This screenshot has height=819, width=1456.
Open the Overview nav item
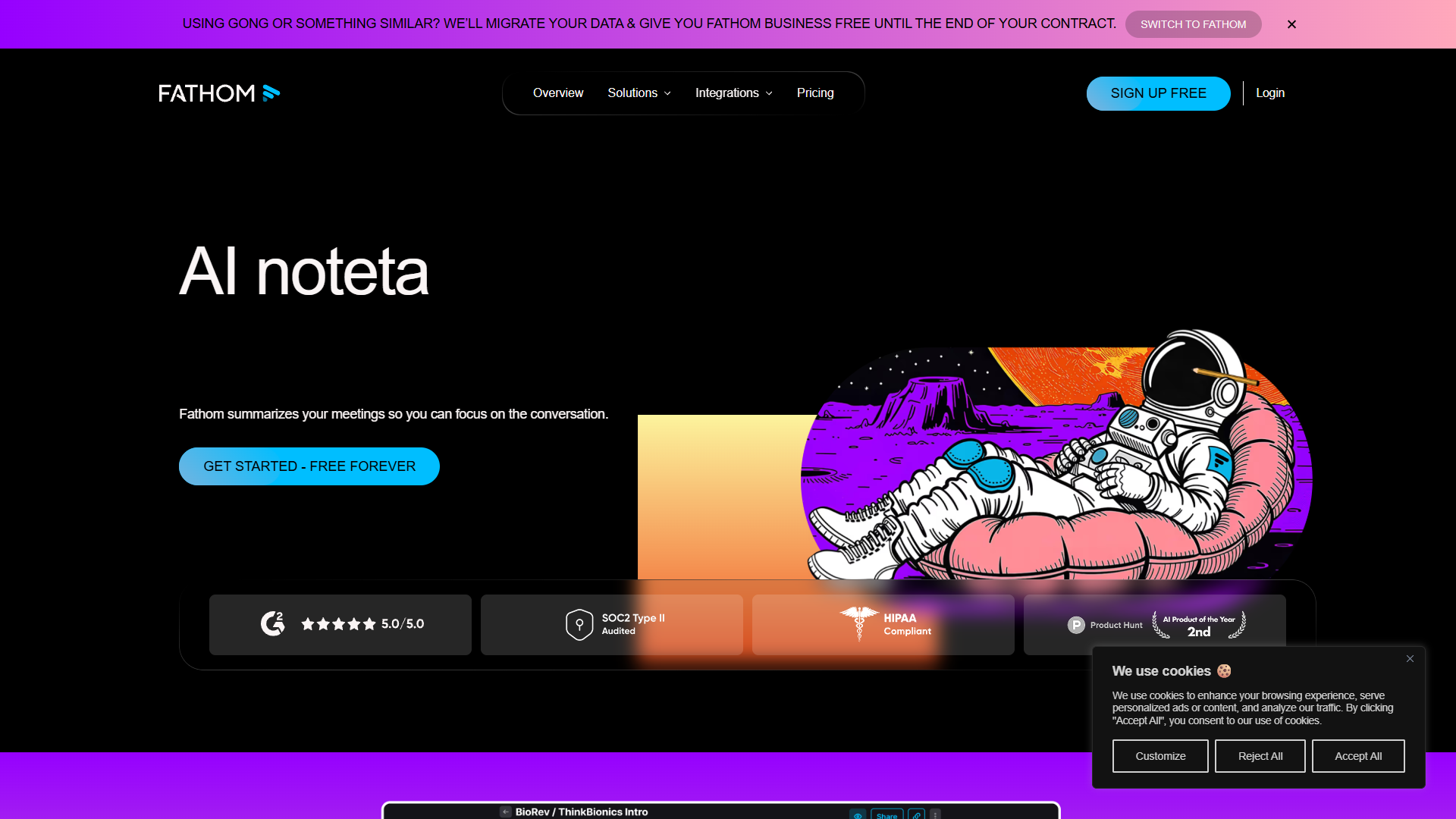coord(558,93)
